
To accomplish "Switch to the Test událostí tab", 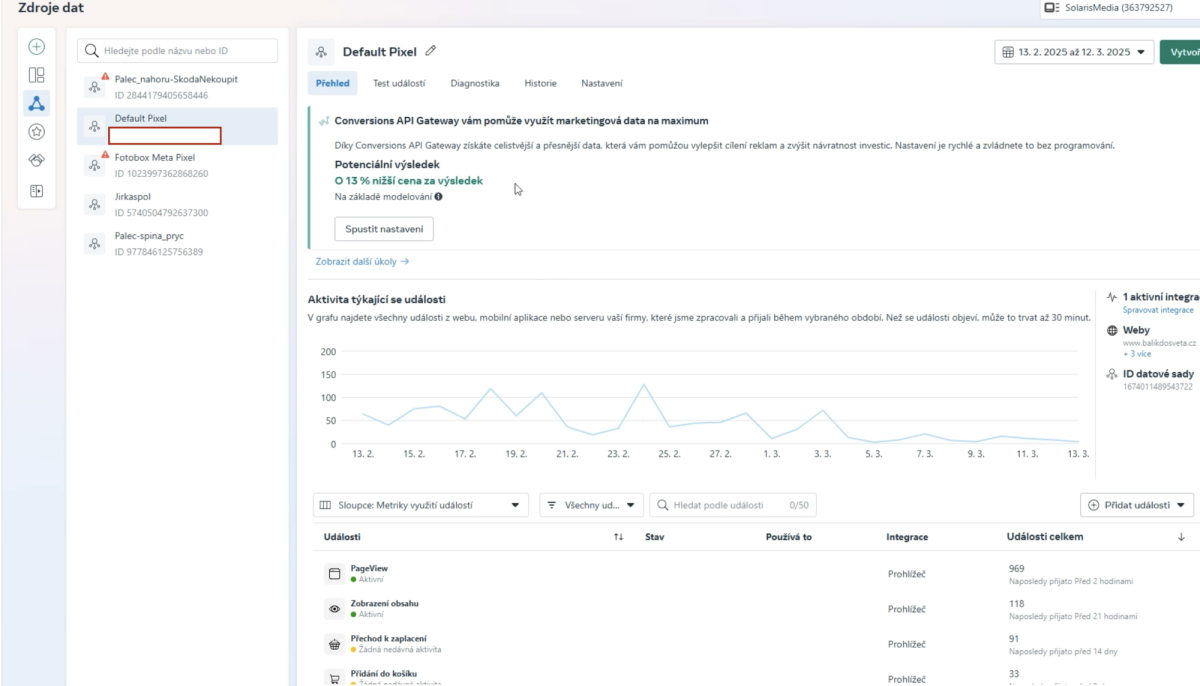I will click(x=399, y=83).
